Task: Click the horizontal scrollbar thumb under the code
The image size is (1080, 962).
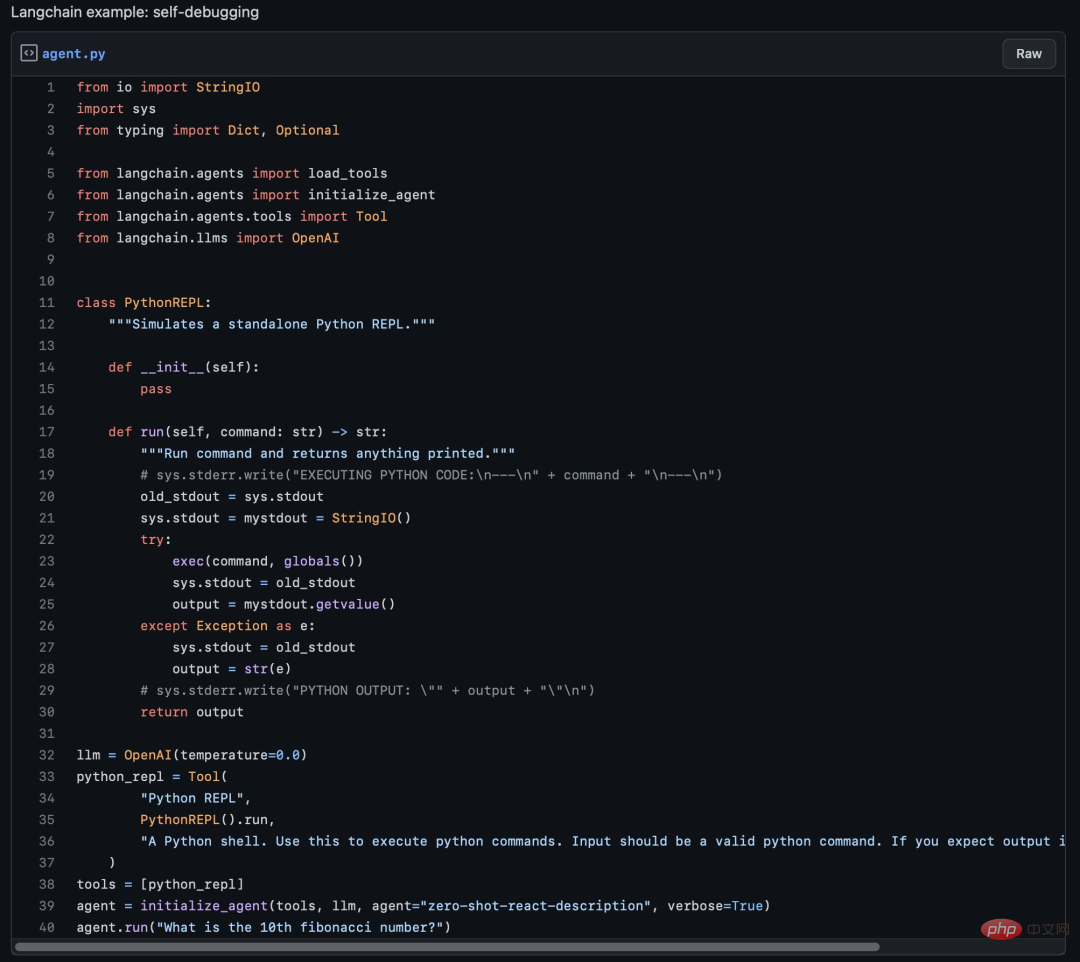Action: [446, 946]
